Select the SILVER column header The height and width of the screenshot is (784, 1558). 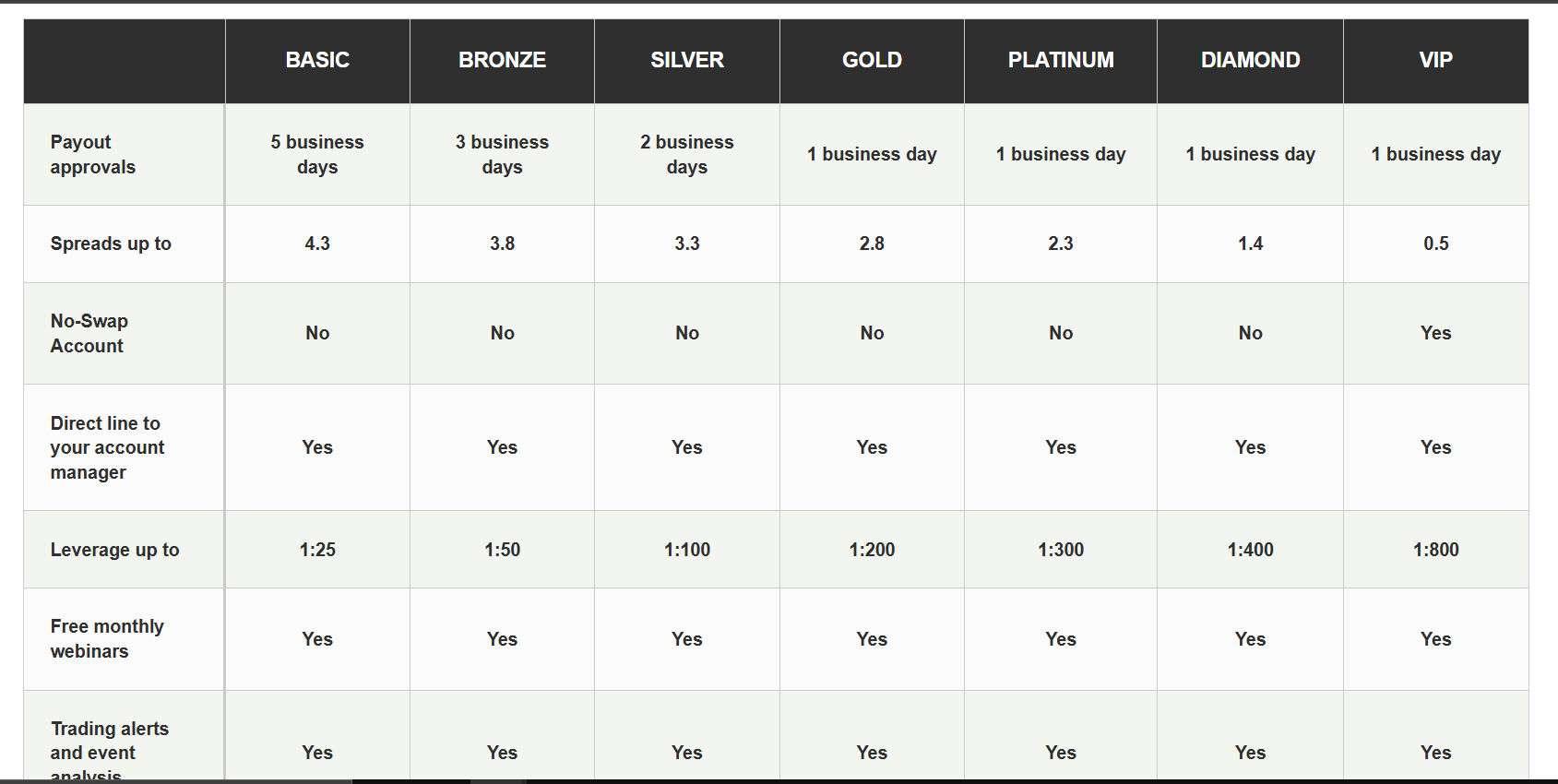pyautogui.click(x=687, y=60)
